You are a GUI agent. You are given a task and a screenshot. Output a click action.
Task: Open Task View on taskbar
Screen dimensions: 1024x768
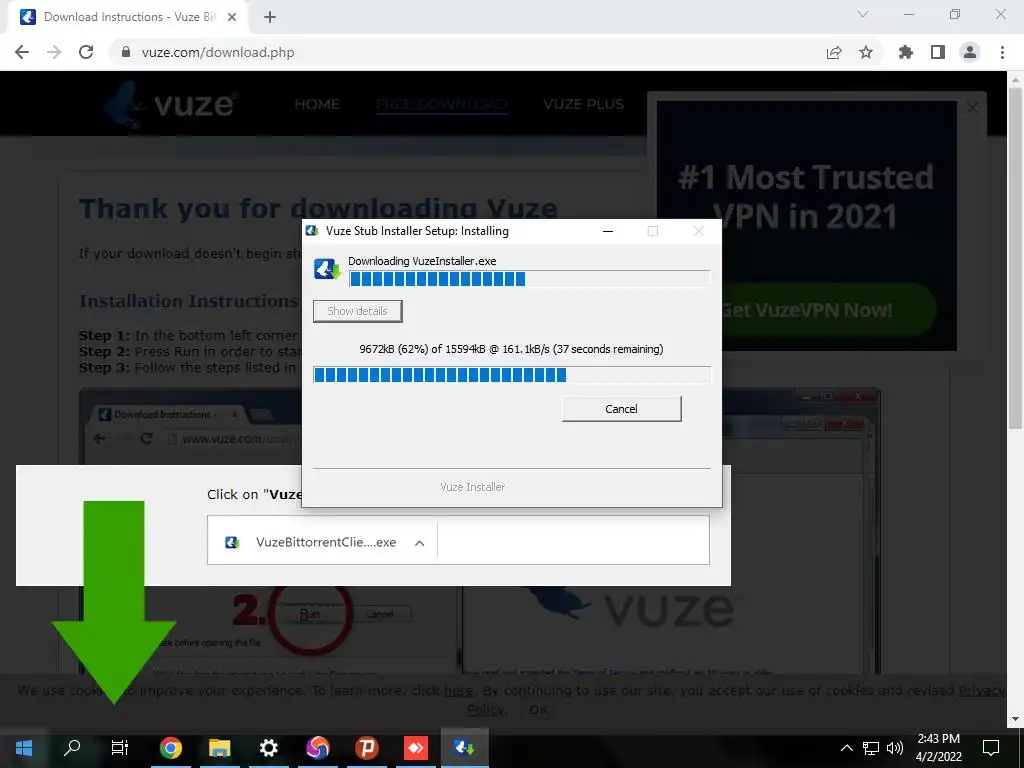coord(120,748)
